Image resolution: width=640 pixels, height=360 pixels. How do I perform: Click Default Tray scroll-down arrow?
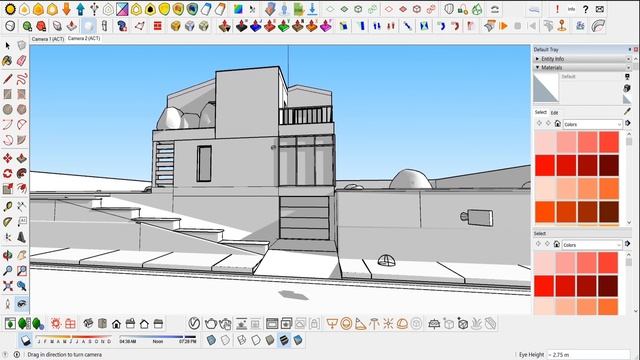click(636, 311)
